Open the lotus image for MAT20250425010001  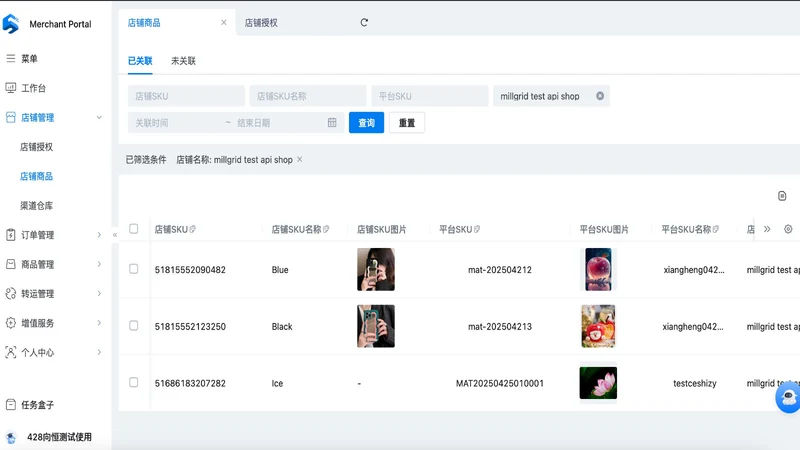[x=598, y=383]
